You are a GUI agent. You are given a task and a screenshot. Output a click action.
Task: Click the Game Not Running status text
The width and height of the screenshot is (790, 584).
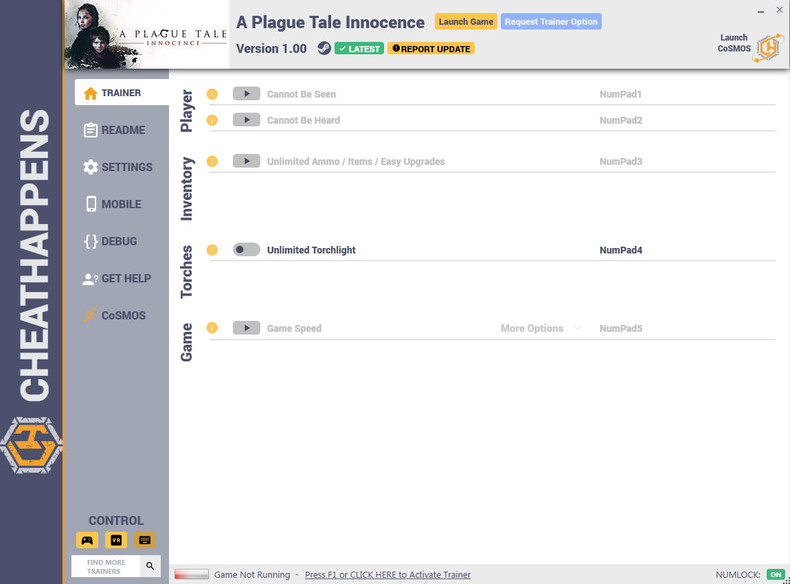click(252, 574)
